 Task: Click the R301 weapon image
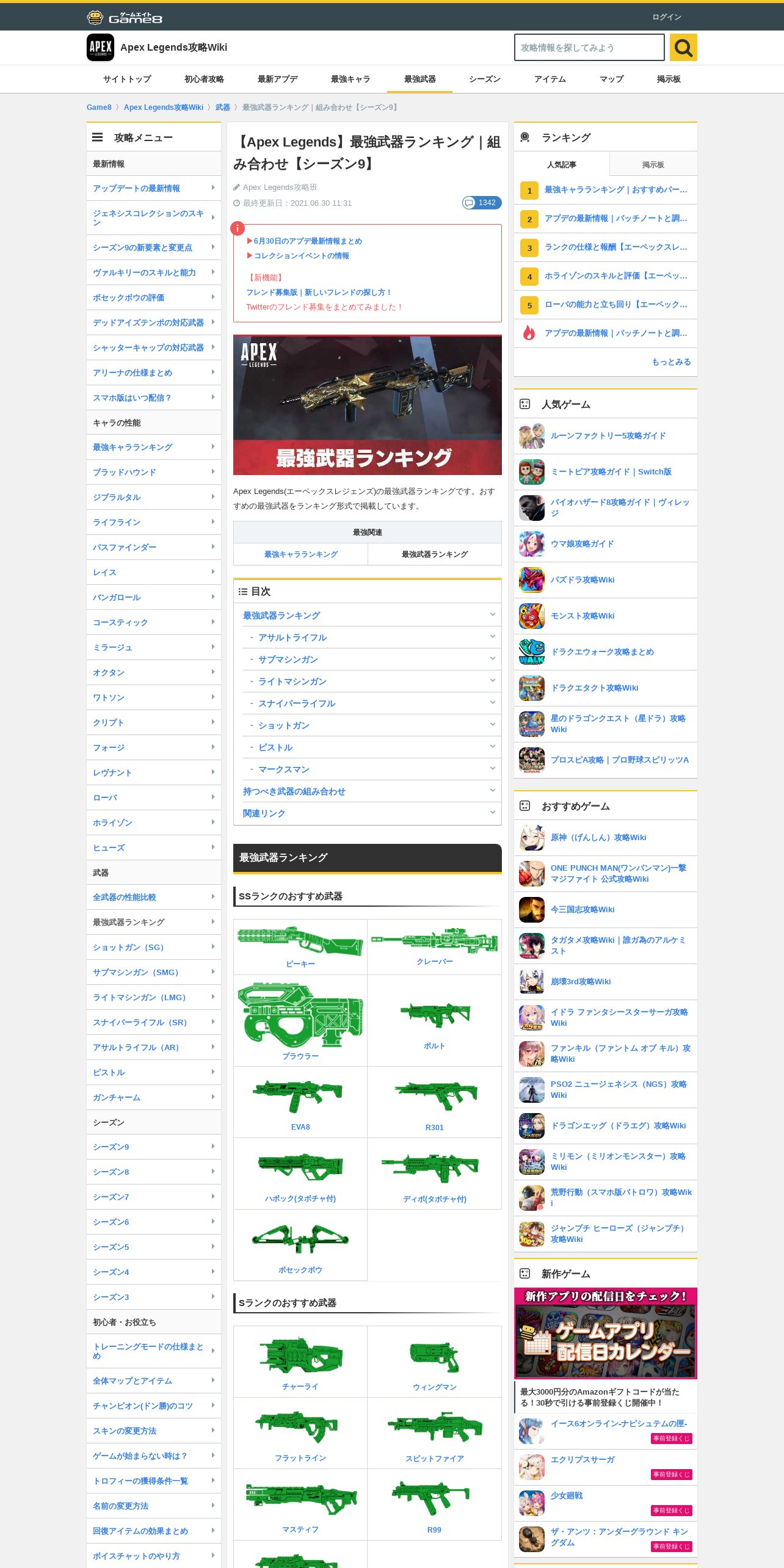[436, 1096]
